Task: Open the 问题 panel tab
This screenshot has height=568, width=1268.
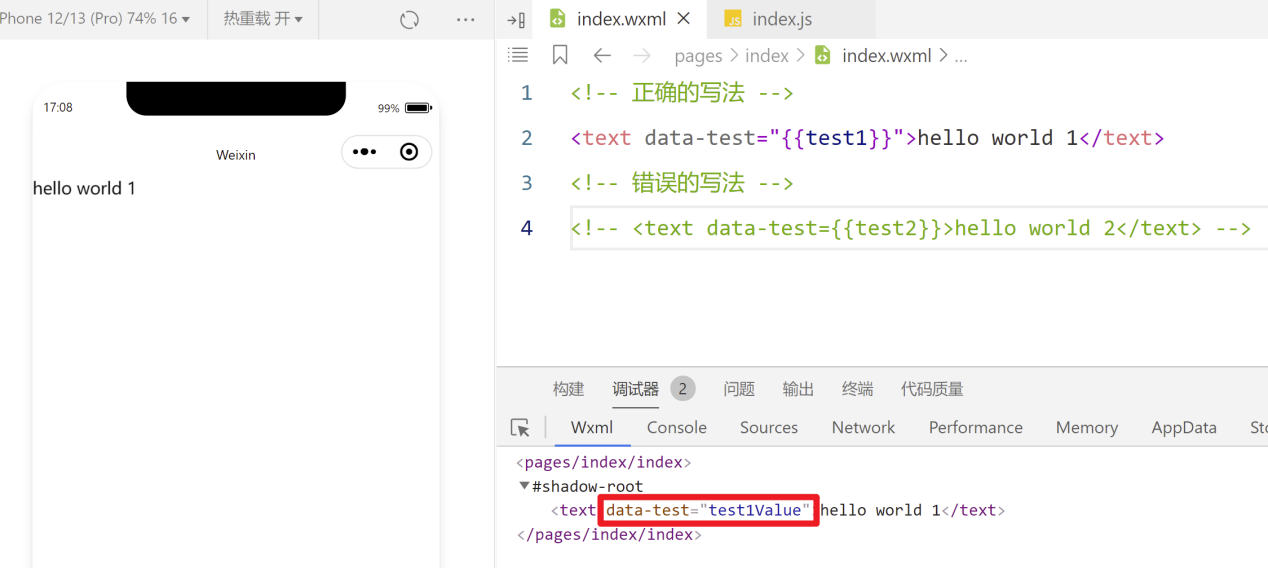Action: 739,389
